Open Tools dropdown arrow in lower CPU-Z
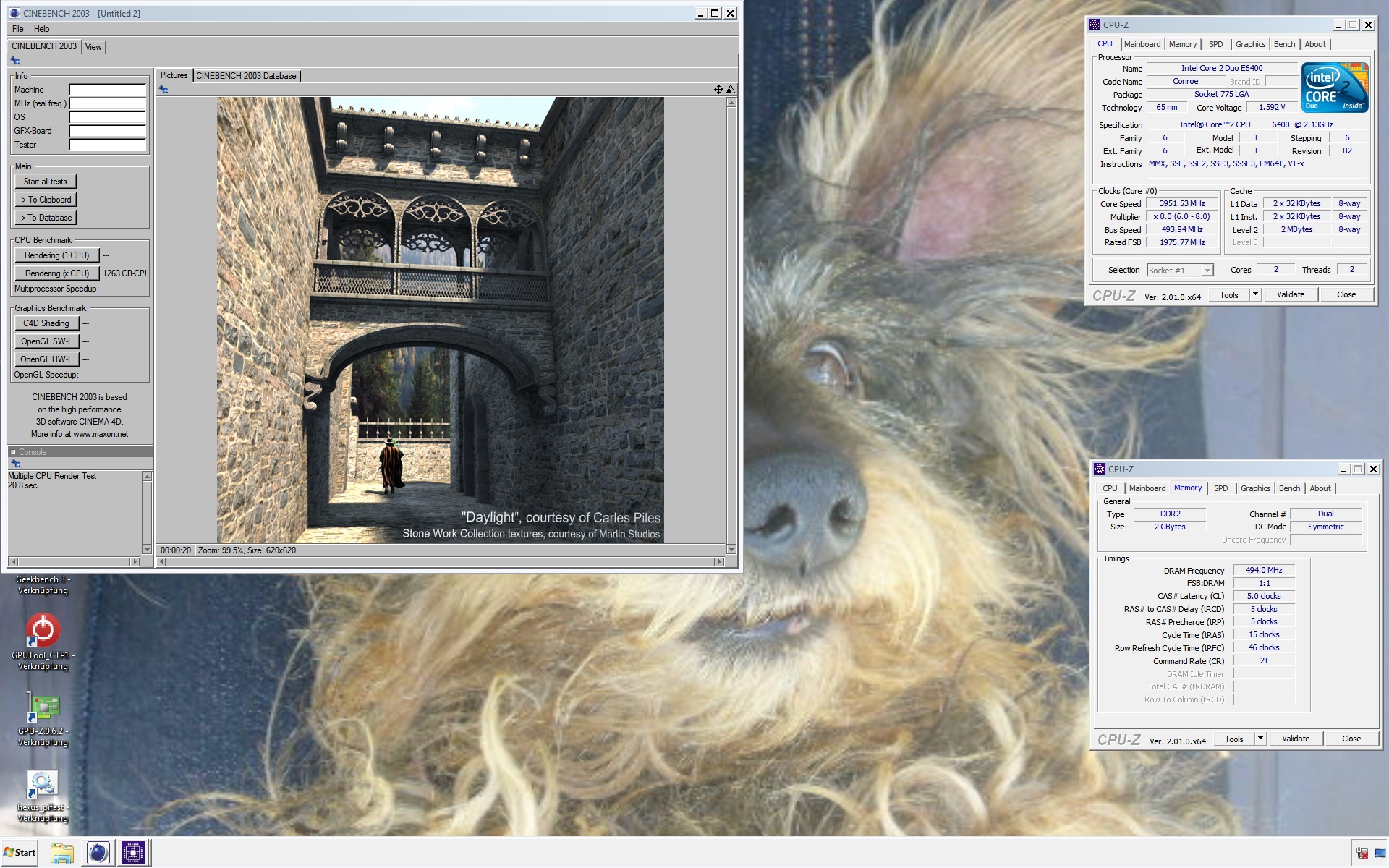This screenshot has height=868, width=1389. [1260, 739]
